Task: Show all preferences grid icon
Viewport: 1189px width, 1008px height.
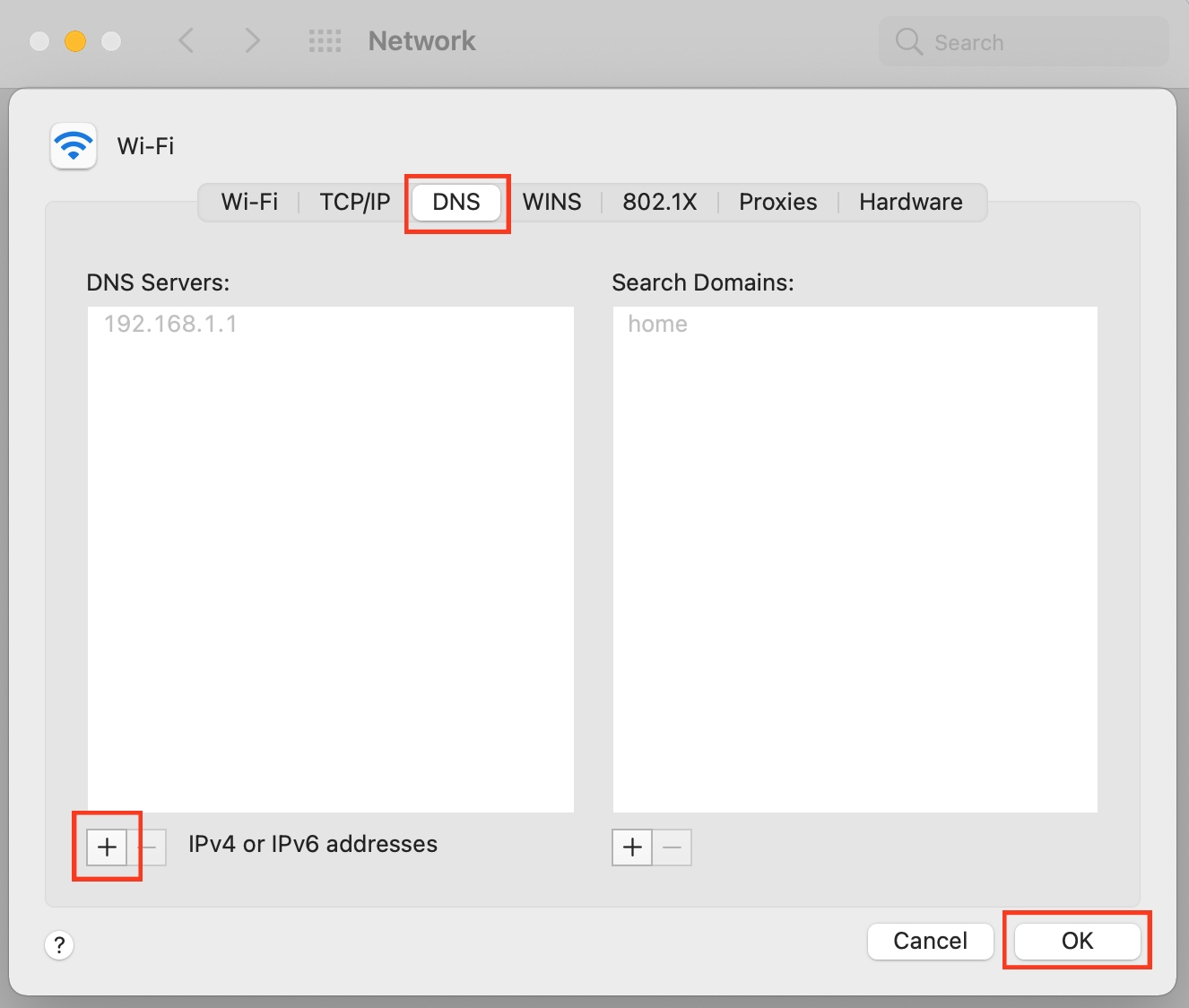Action: tap(325, 40)
